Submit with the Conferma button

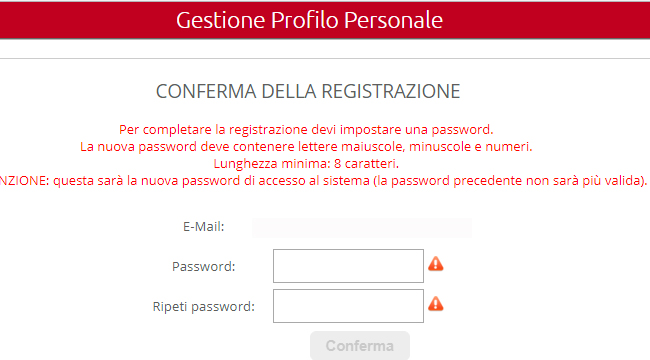click(360, 345)
